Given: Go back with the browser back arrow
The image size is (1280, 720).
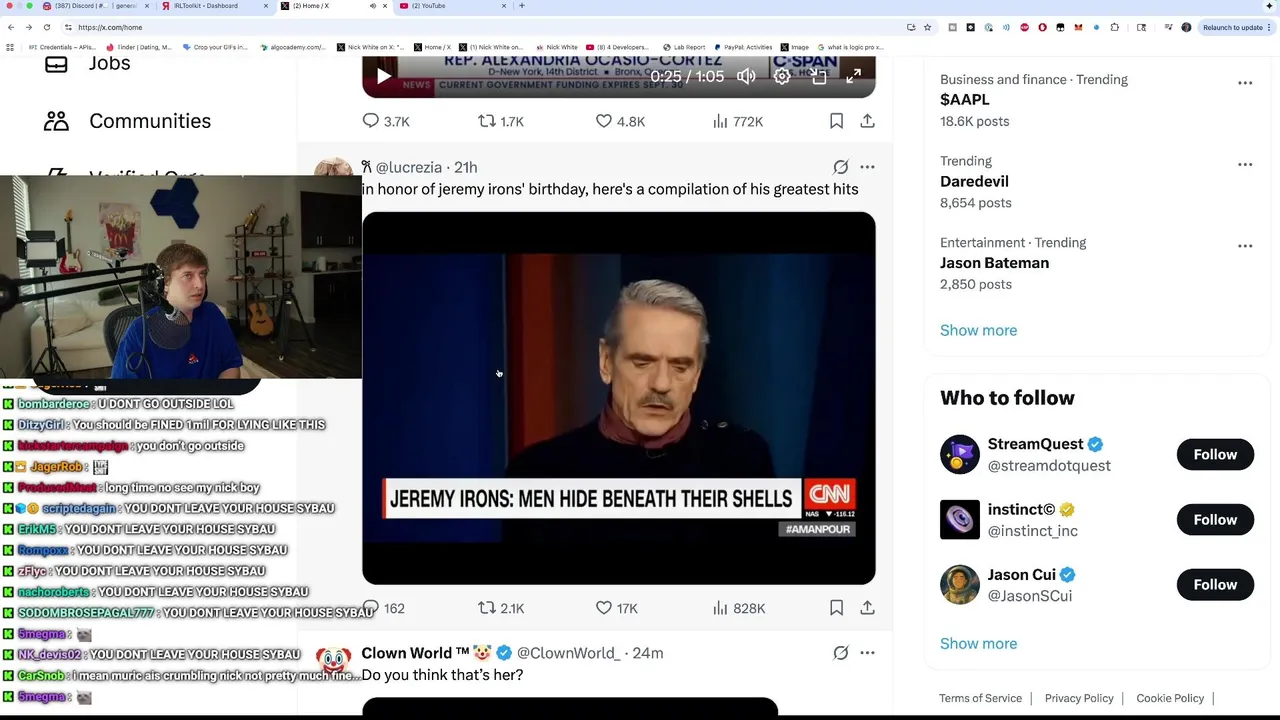Looking at the screenshot, I should 10,27.
